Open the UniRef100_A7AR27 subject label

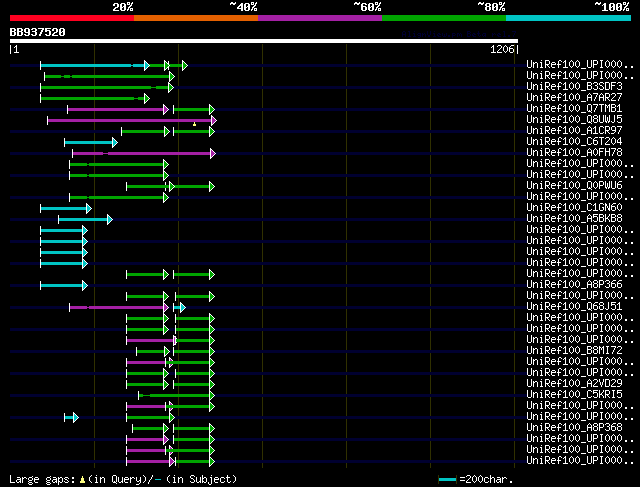click(574, 98)
